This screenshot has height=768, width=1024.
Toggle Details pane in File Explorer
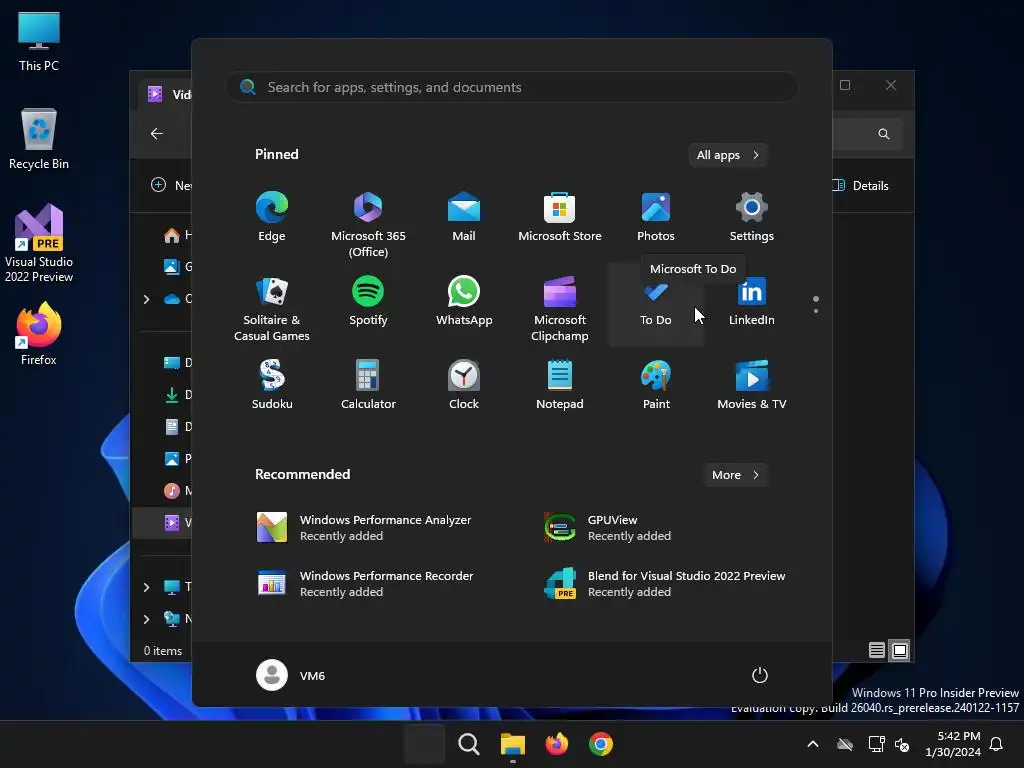tap(861, 185)
